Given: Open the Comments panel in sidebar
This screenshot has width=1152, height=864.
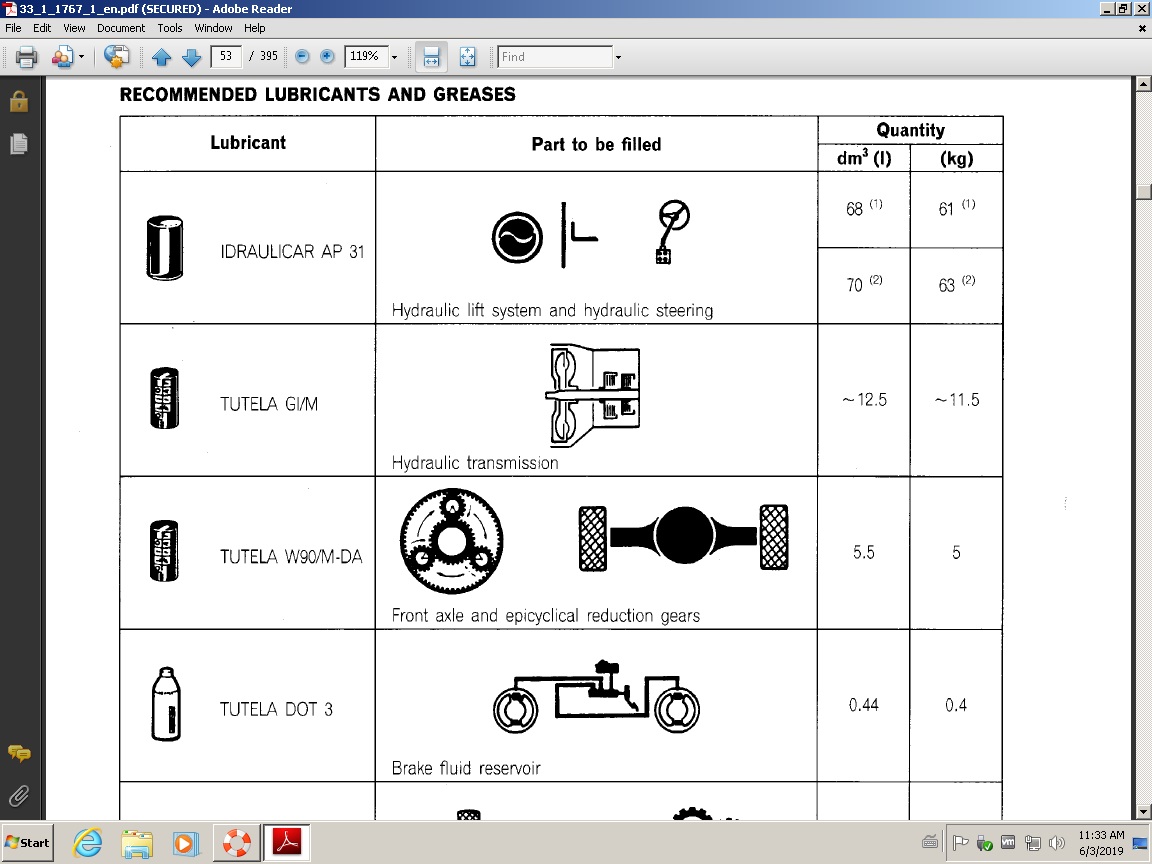Looking at the screenshot, I should click(18, 754).
